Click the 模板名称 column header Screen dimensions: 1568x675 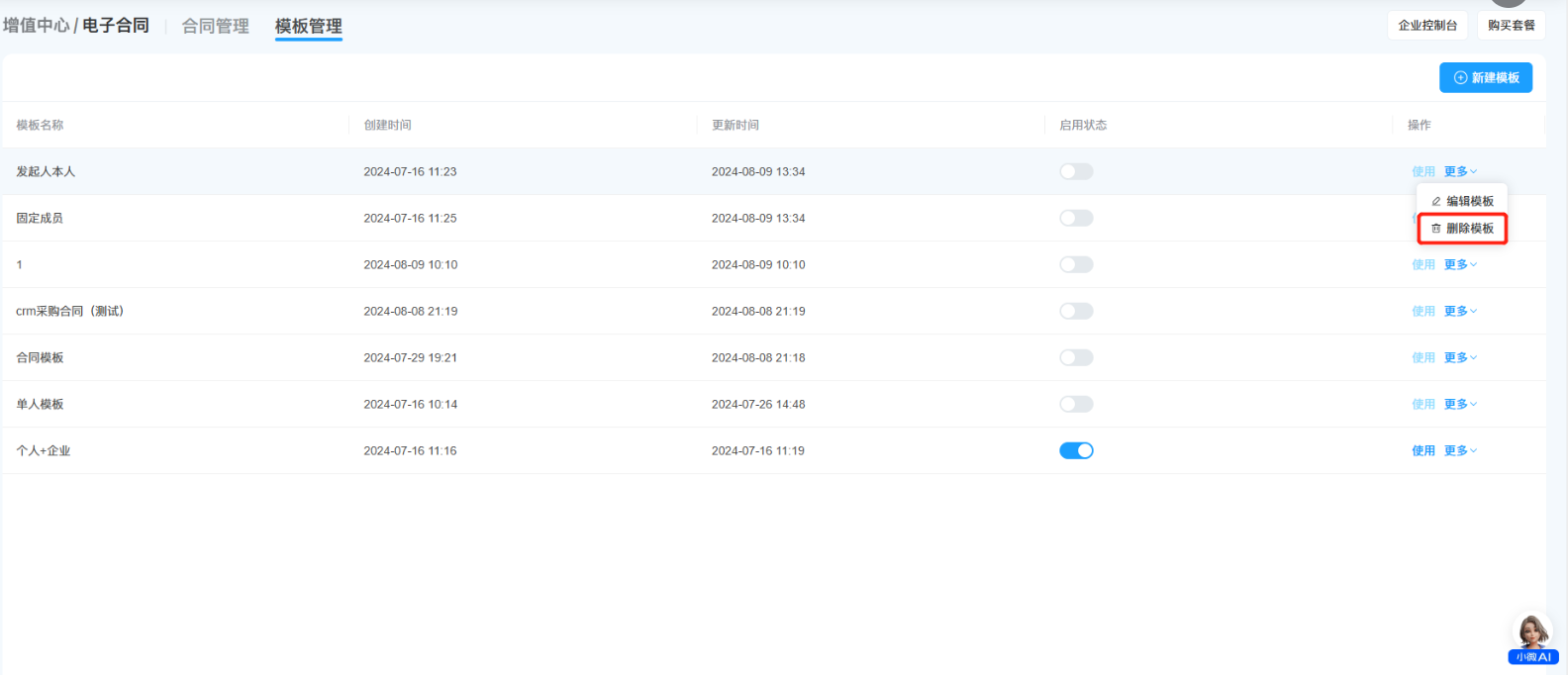[x=40, y=125]
